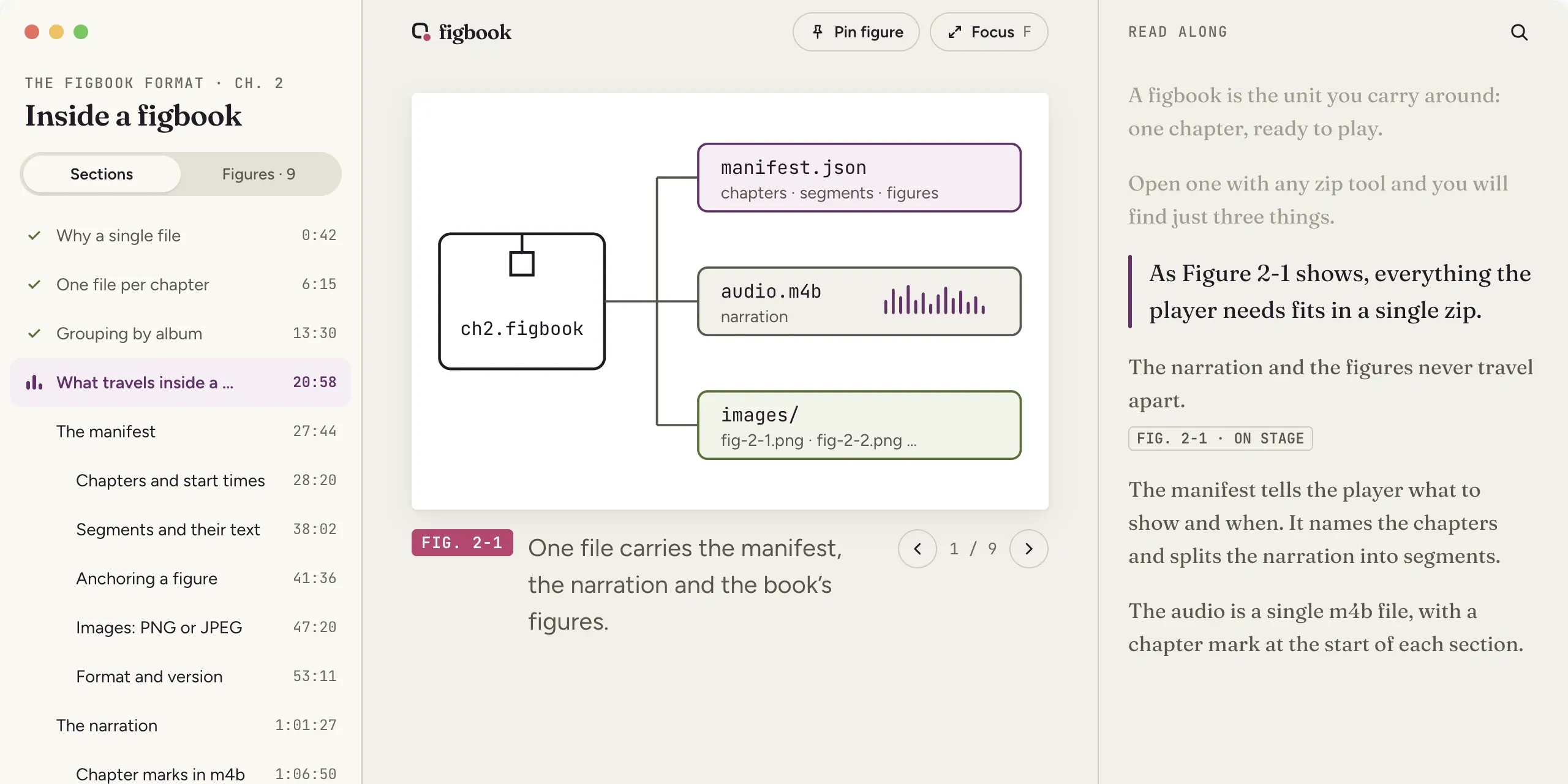This screenshot has width=1568, height=784.
Task: Click sentence 'A figbook is the unit you carry around'
Action: click(1314, 111)
